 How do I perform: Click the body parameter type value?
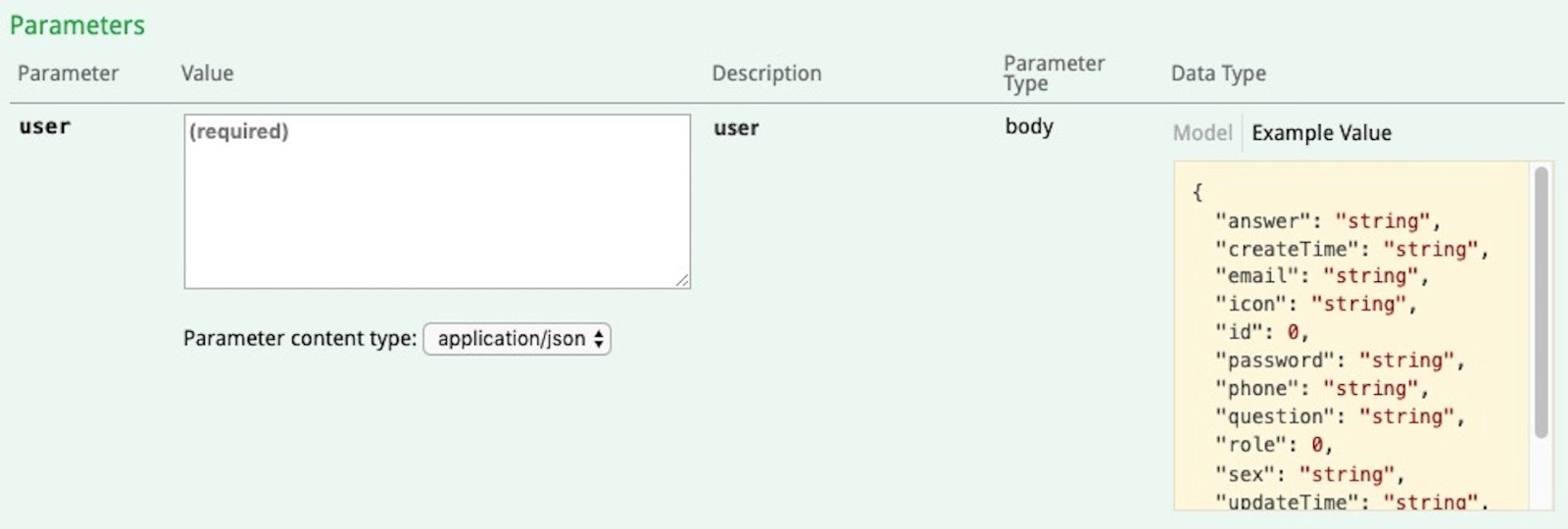1029,126
